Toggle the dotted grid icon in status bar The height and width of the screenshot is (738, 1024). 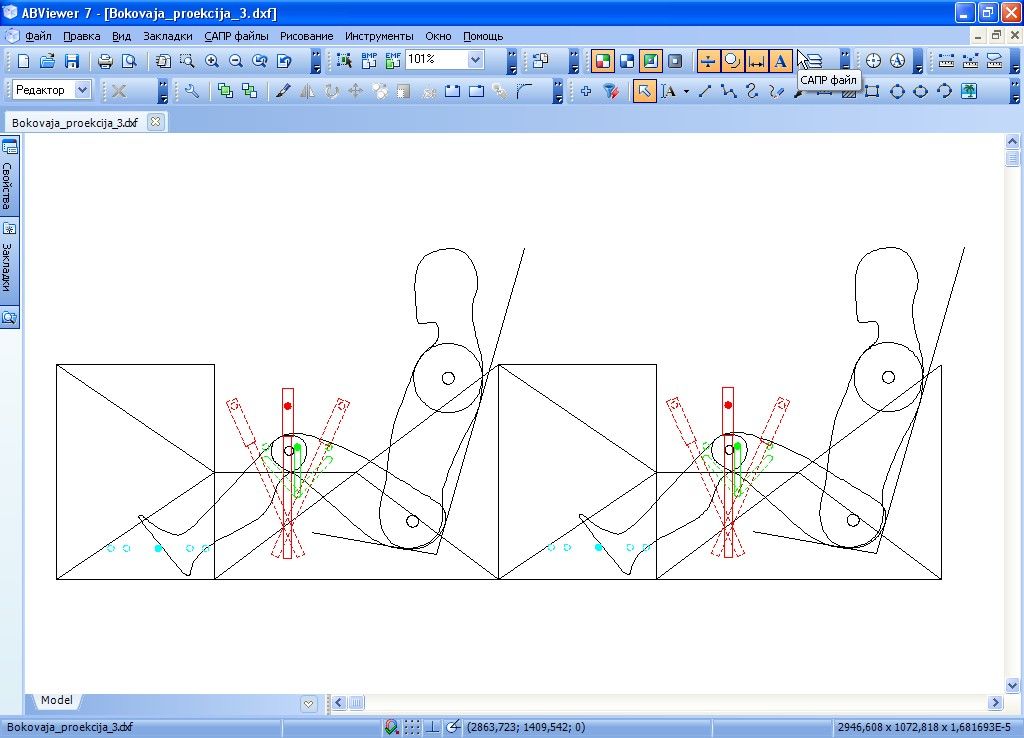pyautogui.click(x=412, y=727)
